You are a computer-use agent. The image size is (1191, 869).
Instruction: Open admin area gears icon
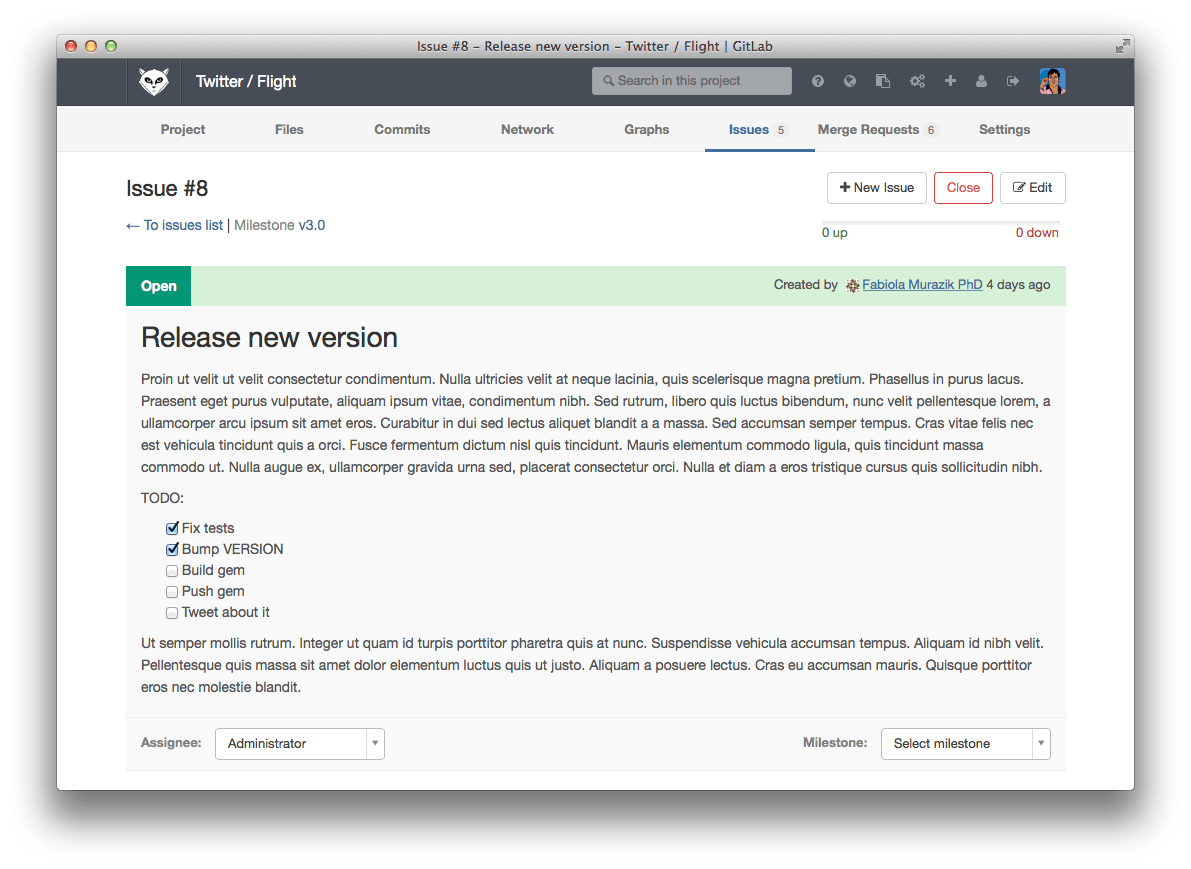(x=917, y=81)
